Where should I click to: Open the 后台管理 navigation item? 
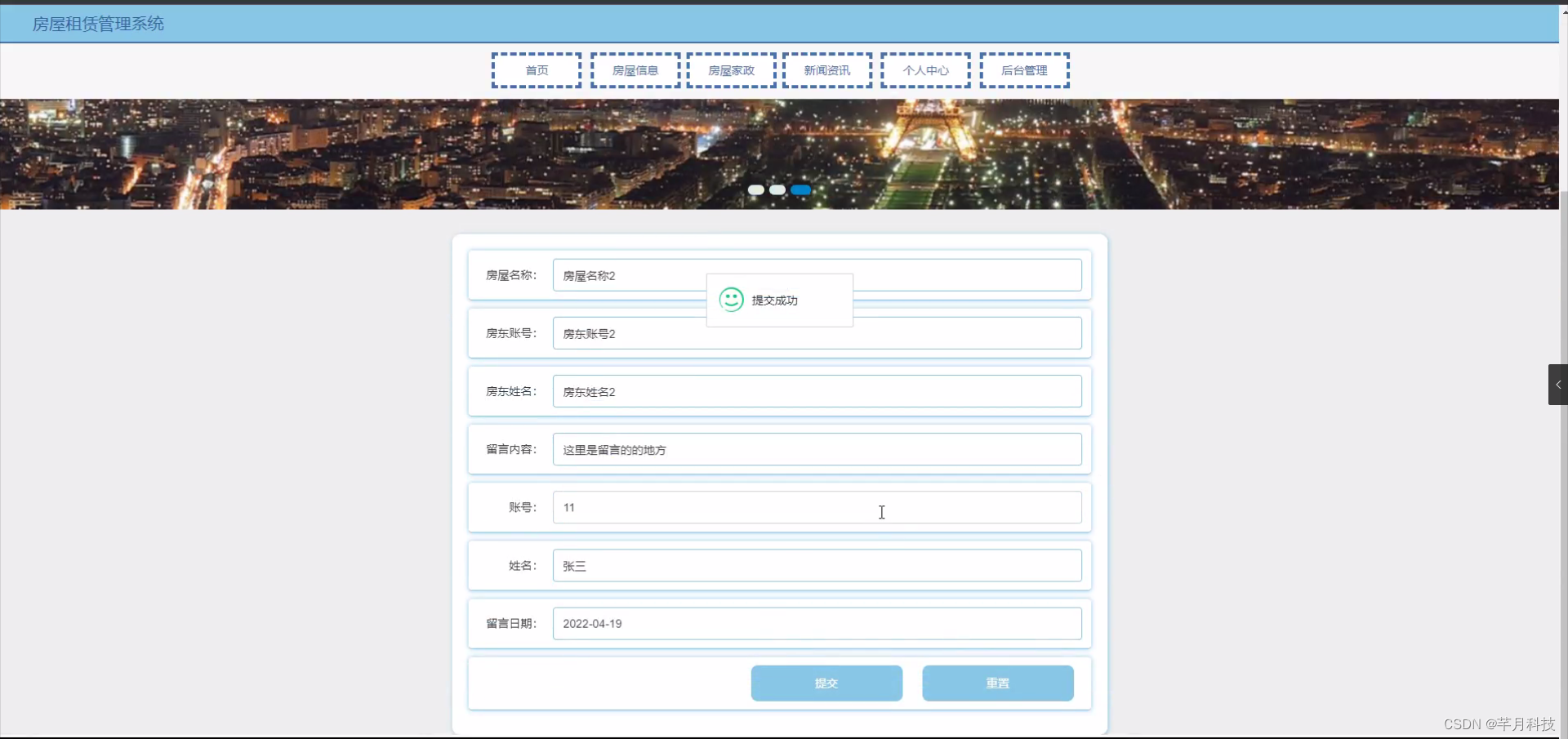tap(1024, 70)
